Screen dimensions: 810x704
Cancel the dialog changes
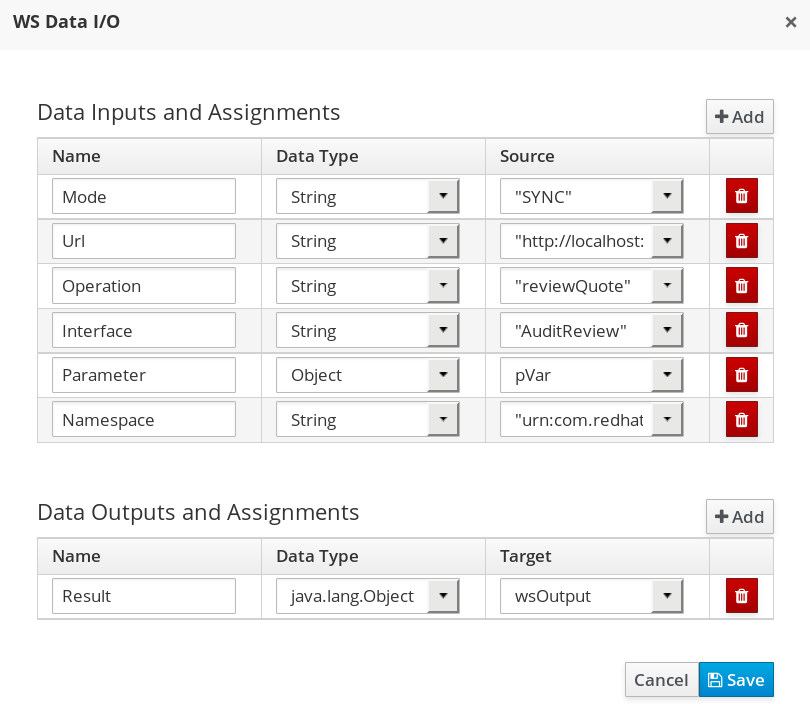pyautogui.click(x=661, y=680)
